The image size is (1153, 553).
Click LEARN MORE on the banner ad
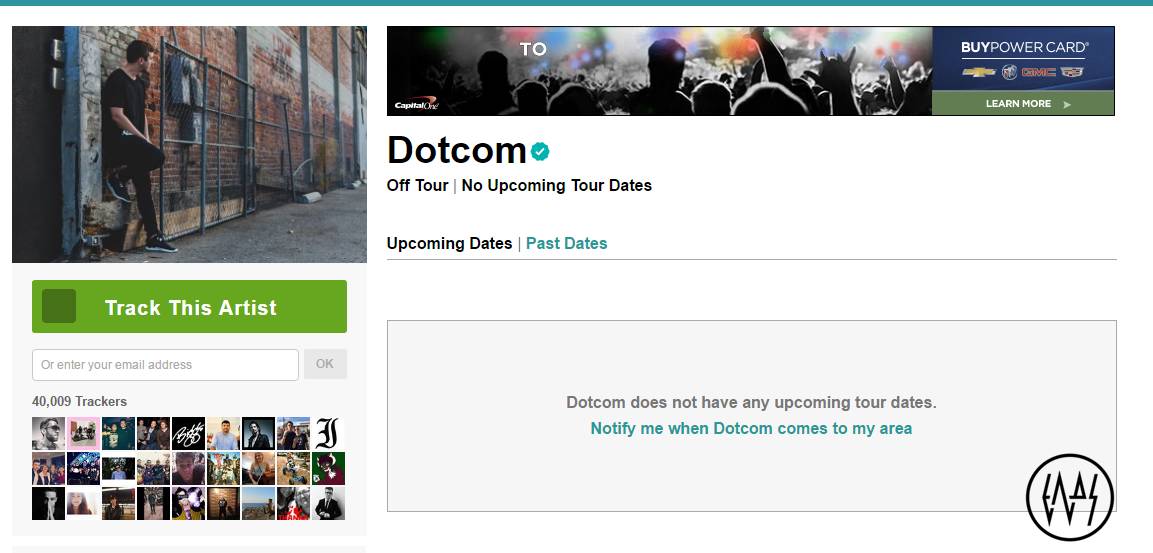(1022, 103)
